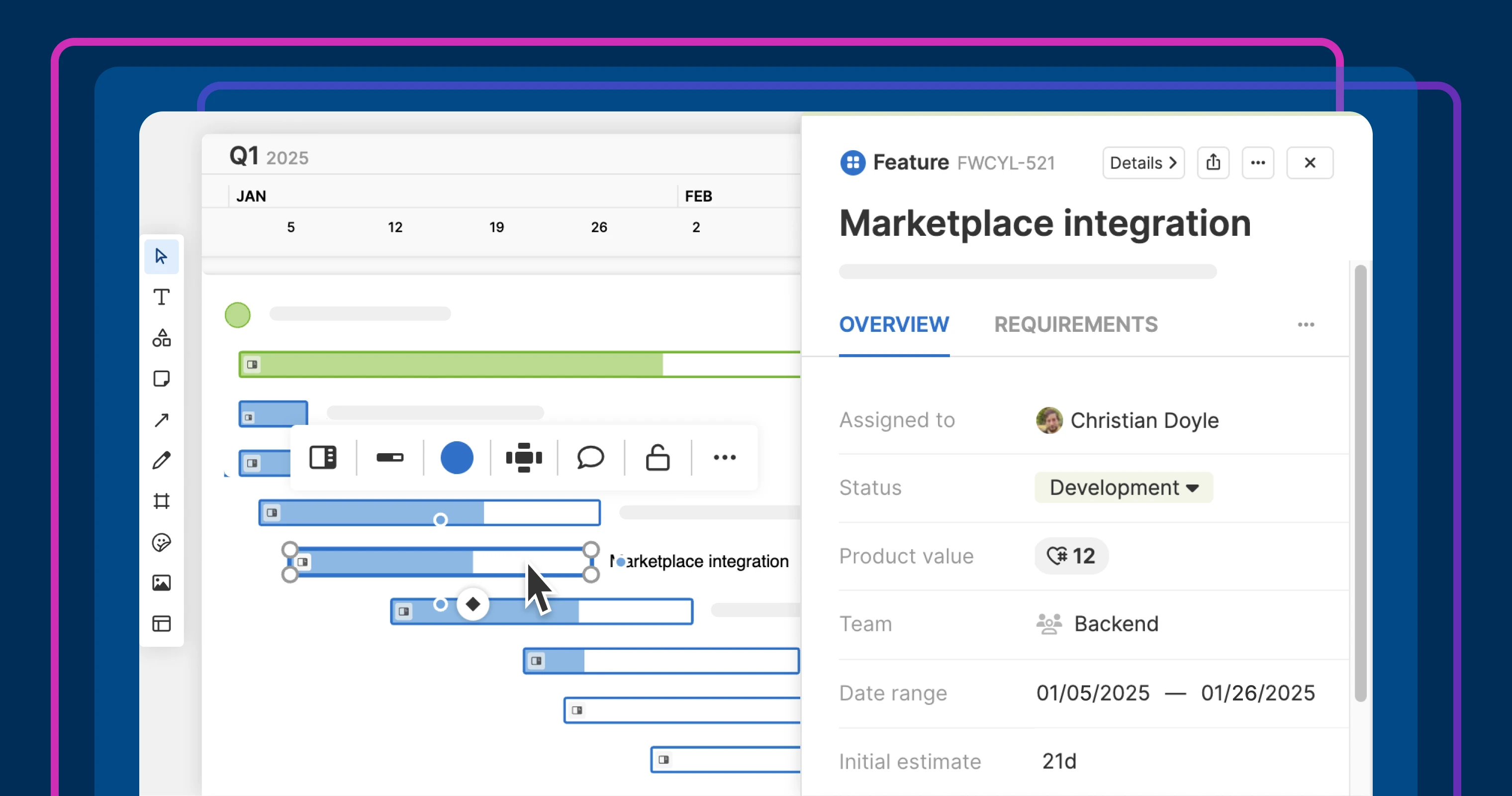Image resolution: width=1512 pixels, height=796 pixels.
Task: Choose the Shapes tool
Action: point(161,338)
